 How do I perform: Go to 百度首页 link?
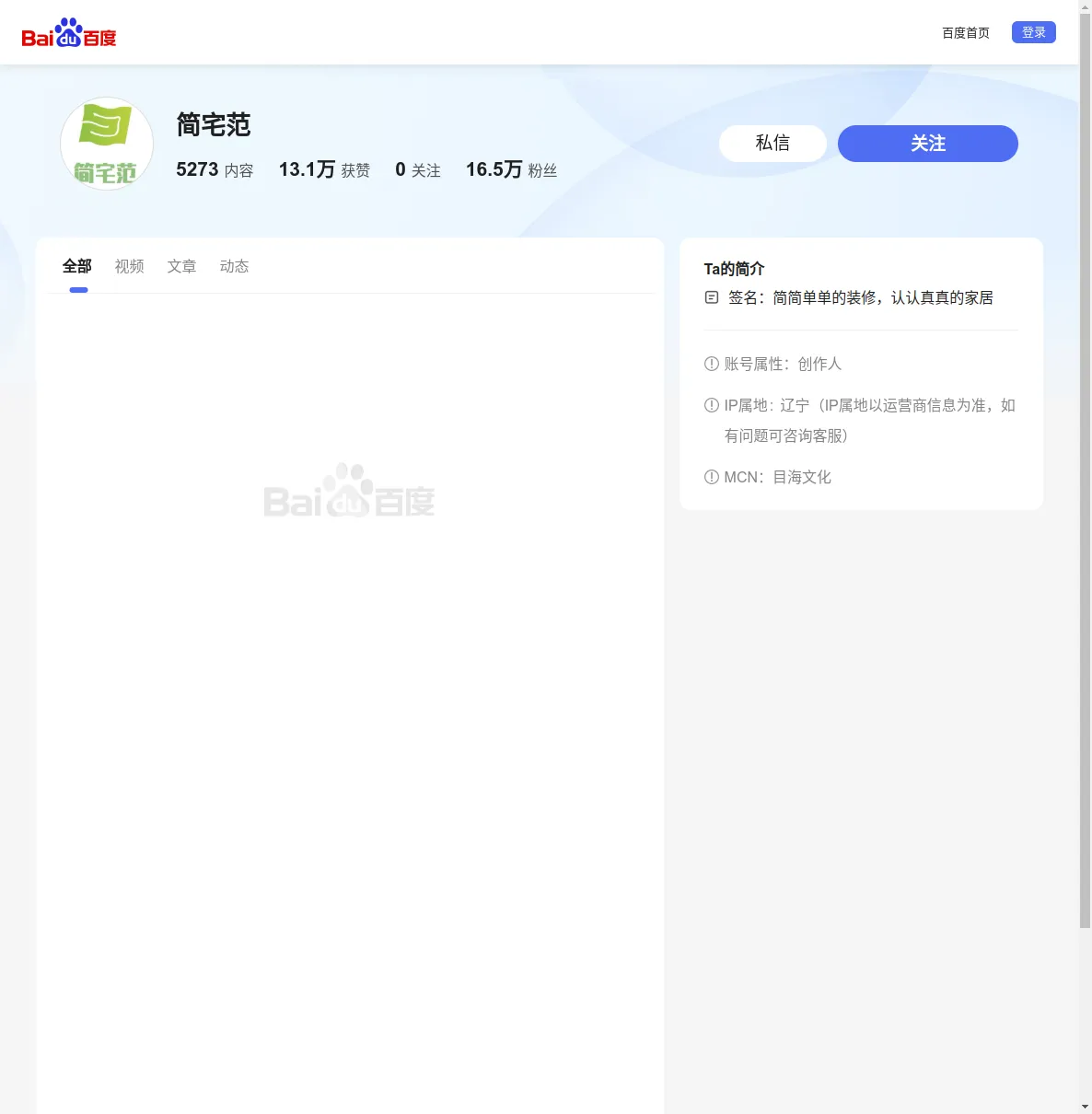(966, 33)
